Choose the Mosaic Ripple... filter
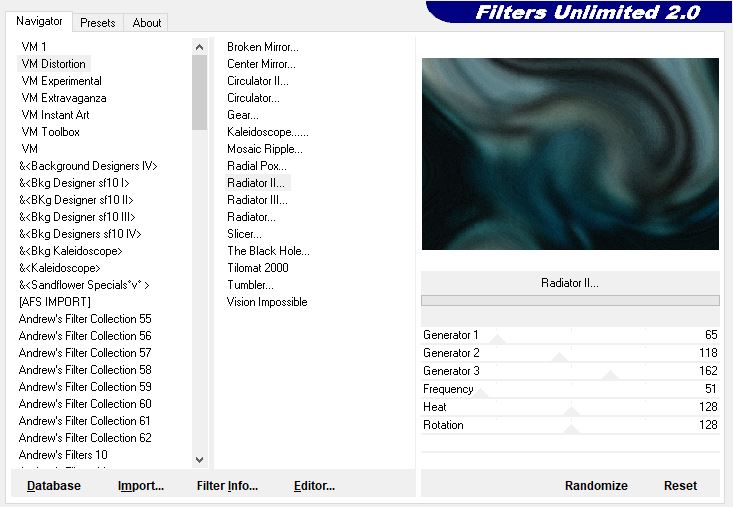Screen dimensions: 733x507 (x=265, y=149)
